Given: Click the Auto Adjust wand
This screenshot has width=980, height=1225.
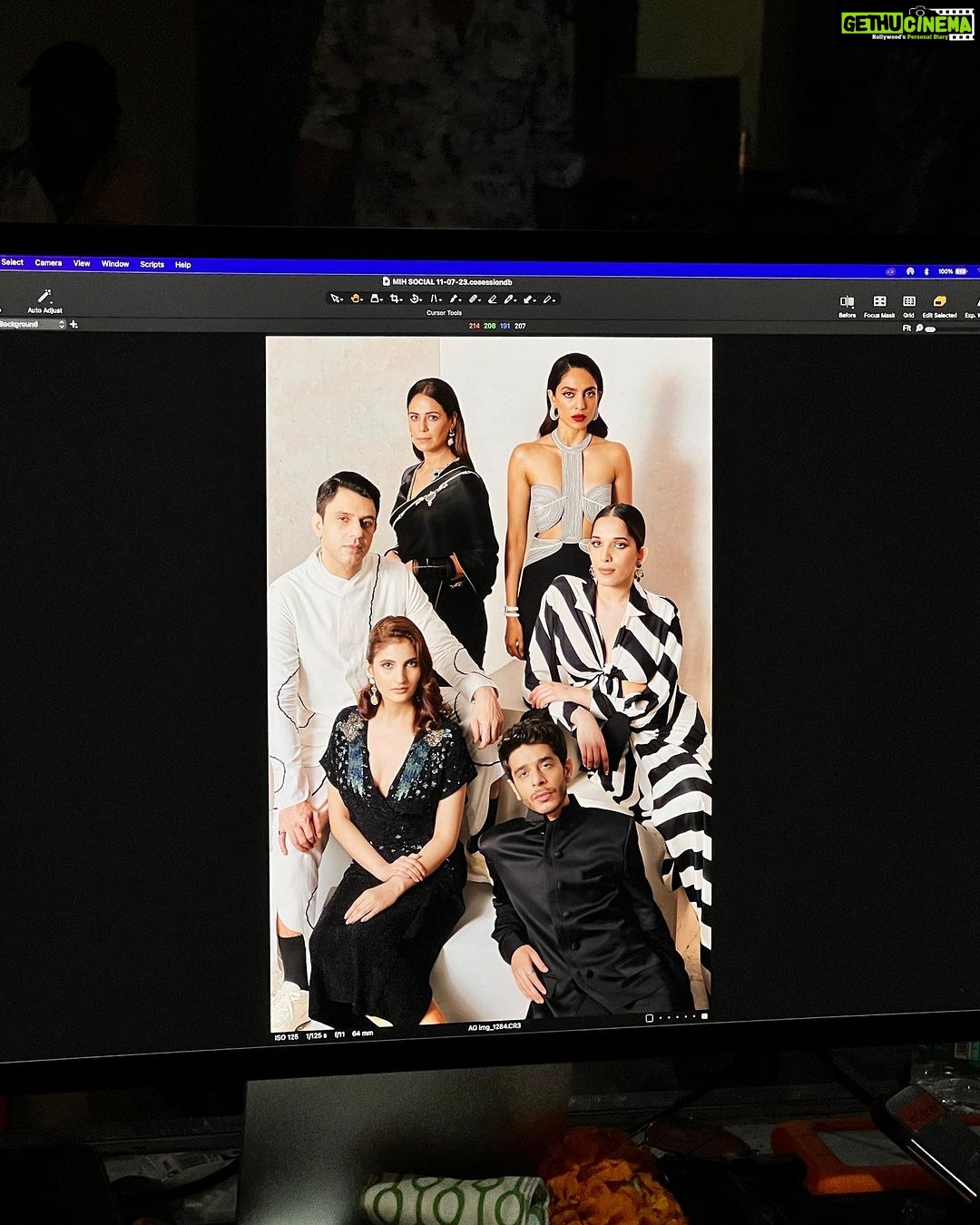Looking at the screenshot, I should pyautogui.click(x=44, y=297).
